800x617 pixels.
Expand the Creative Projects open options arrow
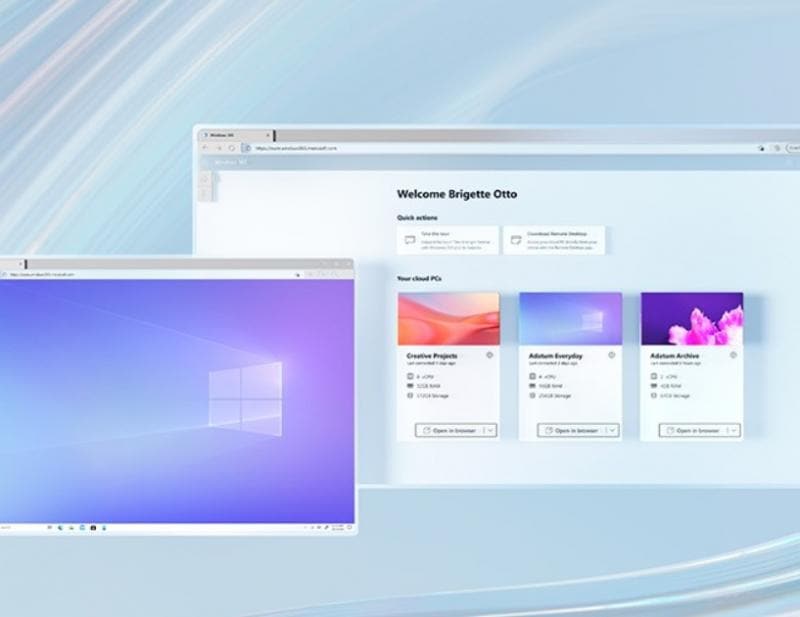click(x=491, y=430)
